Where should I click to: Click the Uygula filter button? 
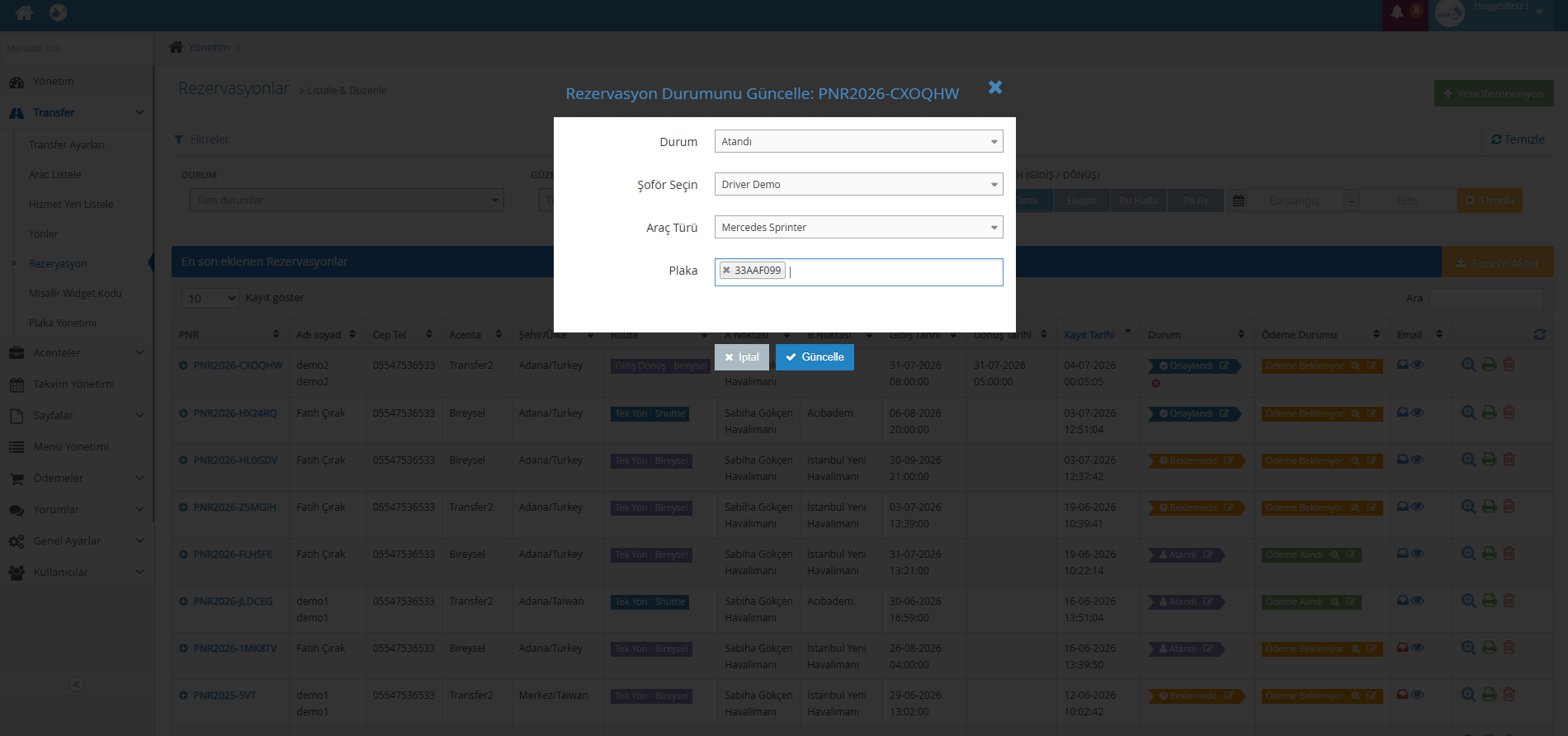pos(1490,201)
